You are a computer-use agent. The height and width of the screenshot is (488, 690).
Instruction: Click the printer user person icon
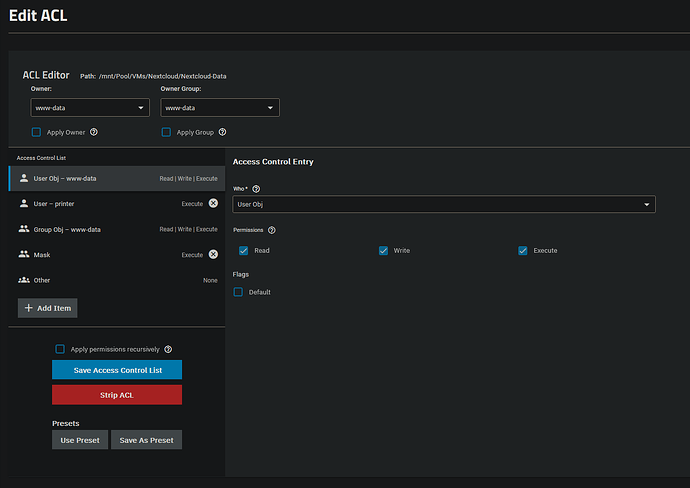click(24, 203)
